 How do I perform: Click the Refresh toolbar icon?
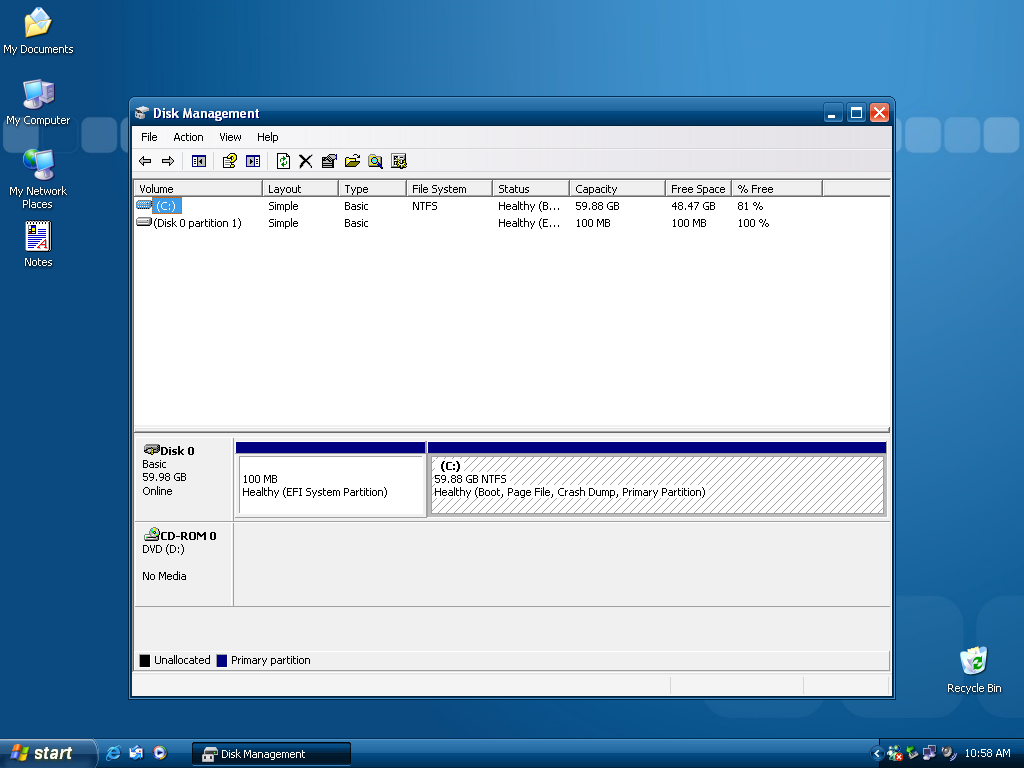coord(283,161)
